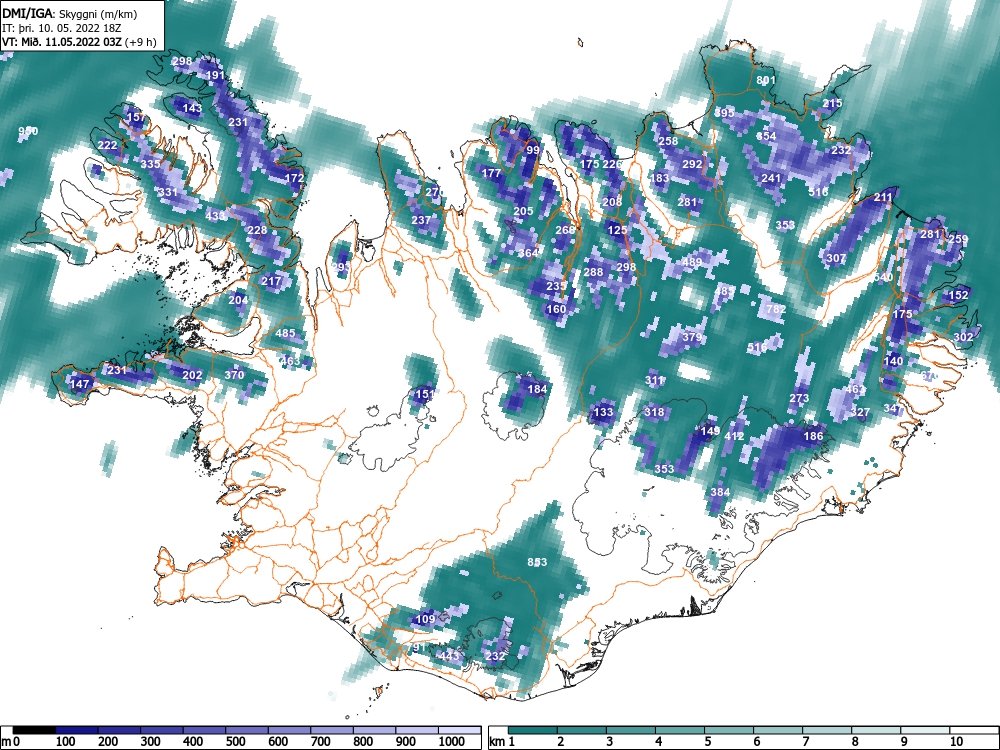Click the visibility value 485
The image size is (1000, 750).
click(285, 333)
